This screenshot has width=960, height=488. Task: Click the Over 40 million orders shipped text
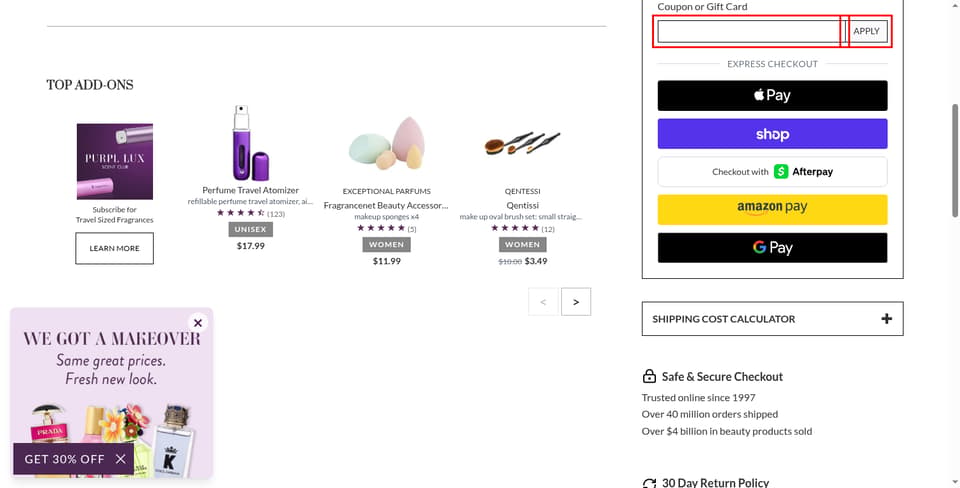coord(710,415)
